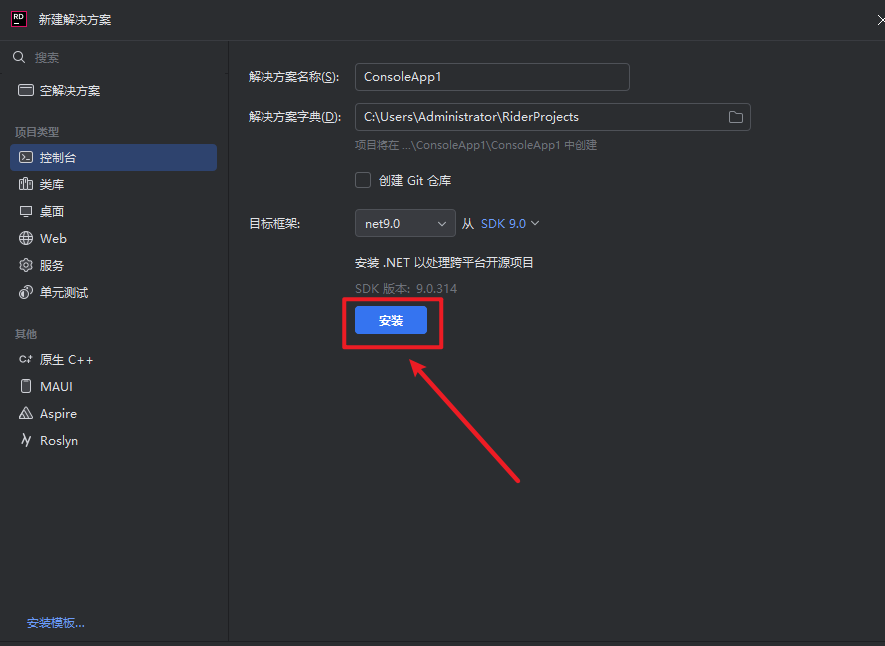Choose the Web project type
The image size is (885, 646).
[x=113, y=238]
